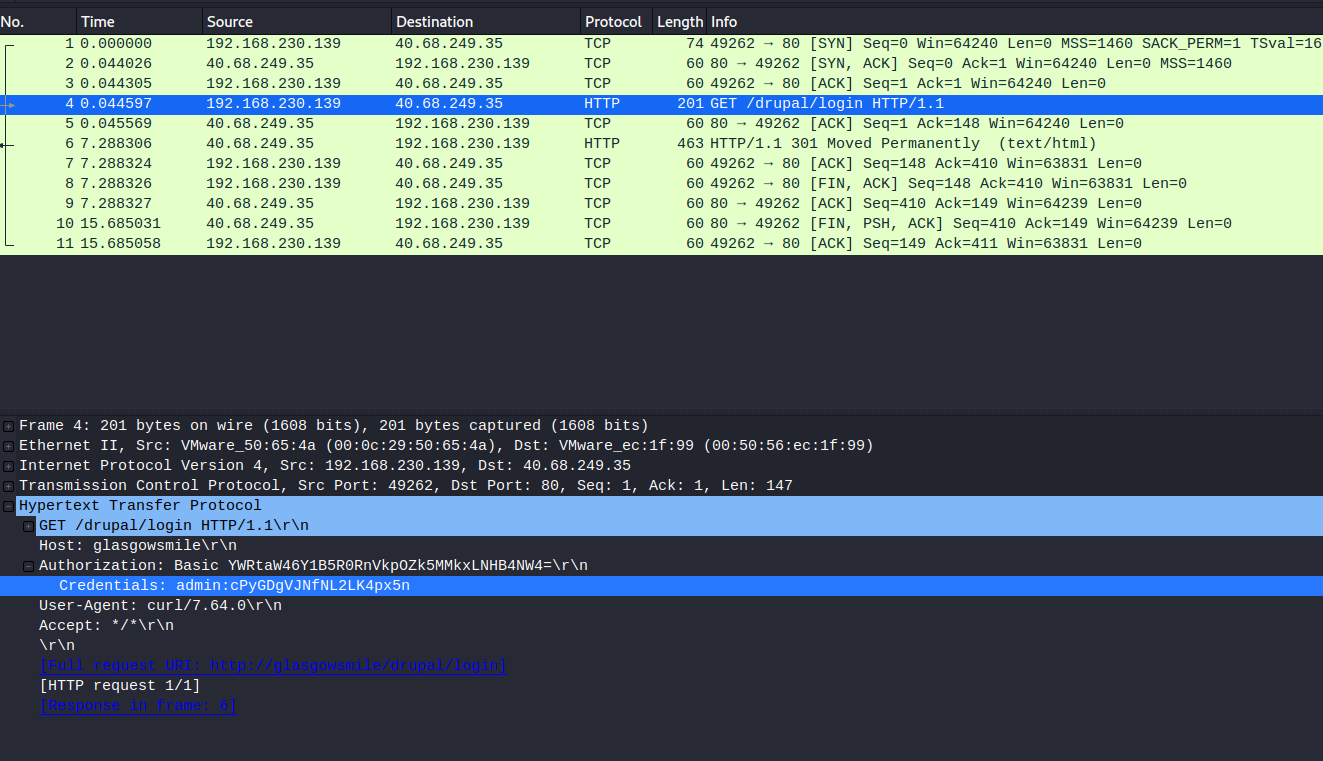Select the Host: glasgowsmile line
The height and width of the screenshot is (761, 1323).
[137, 546]
